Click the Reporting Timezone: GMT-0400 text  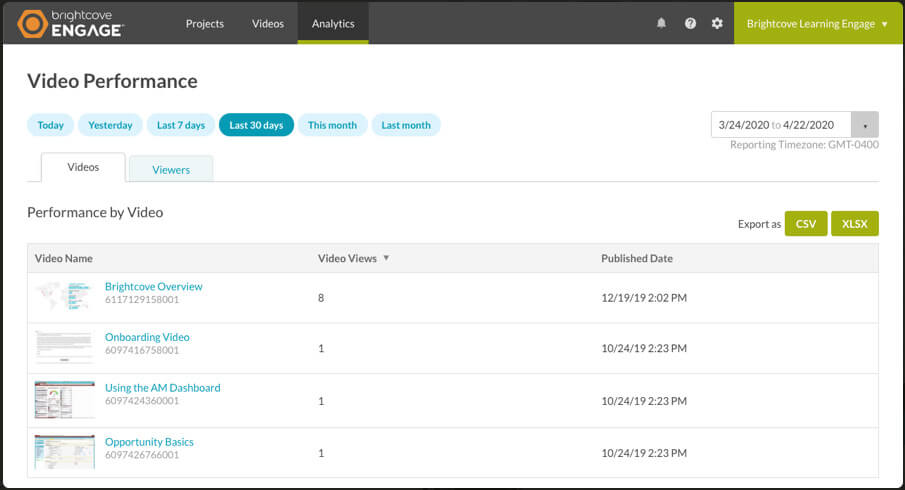(804, 145)
